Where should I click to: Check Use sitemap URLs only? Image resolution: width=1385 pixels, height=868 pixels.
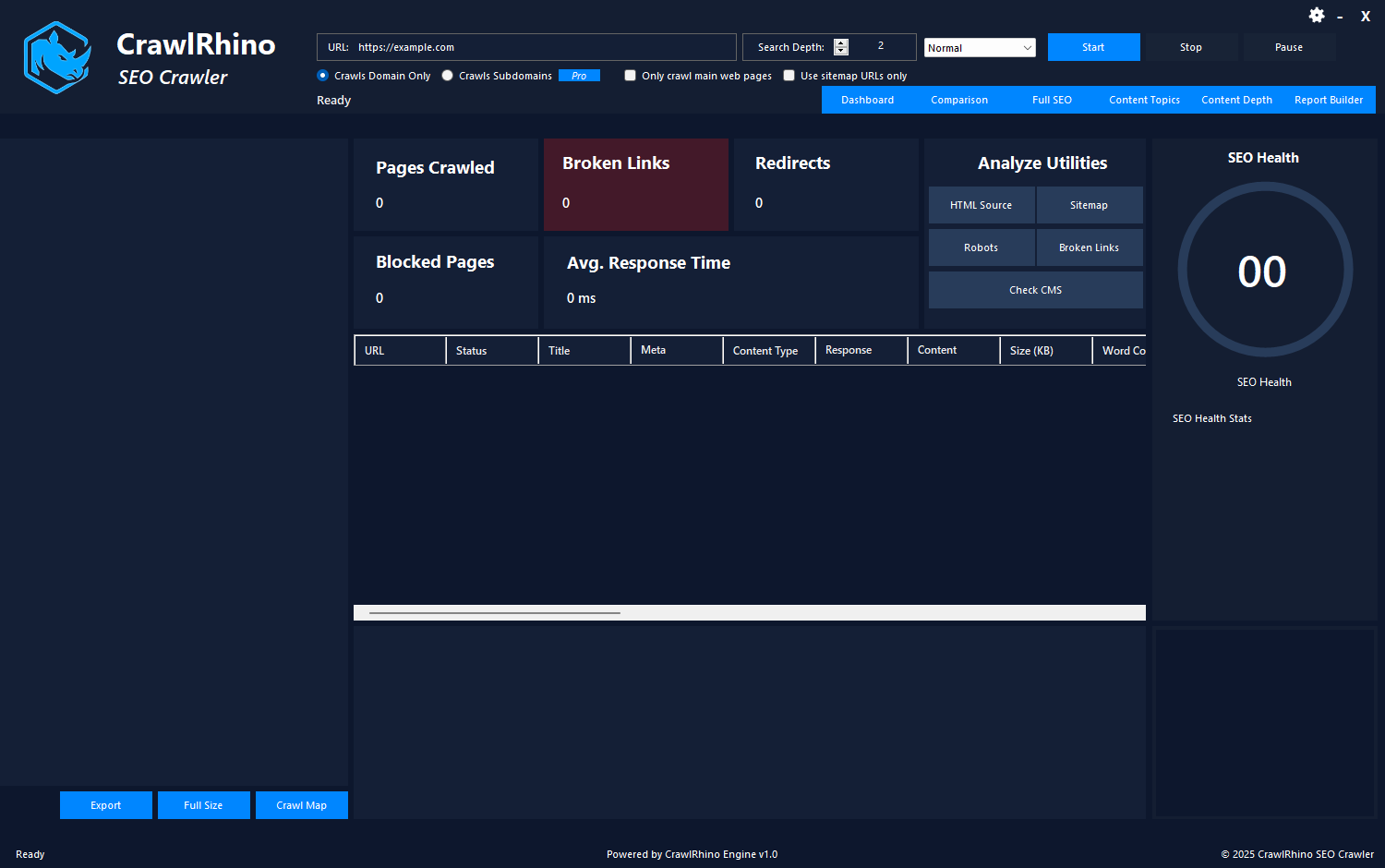pos(789,76)
